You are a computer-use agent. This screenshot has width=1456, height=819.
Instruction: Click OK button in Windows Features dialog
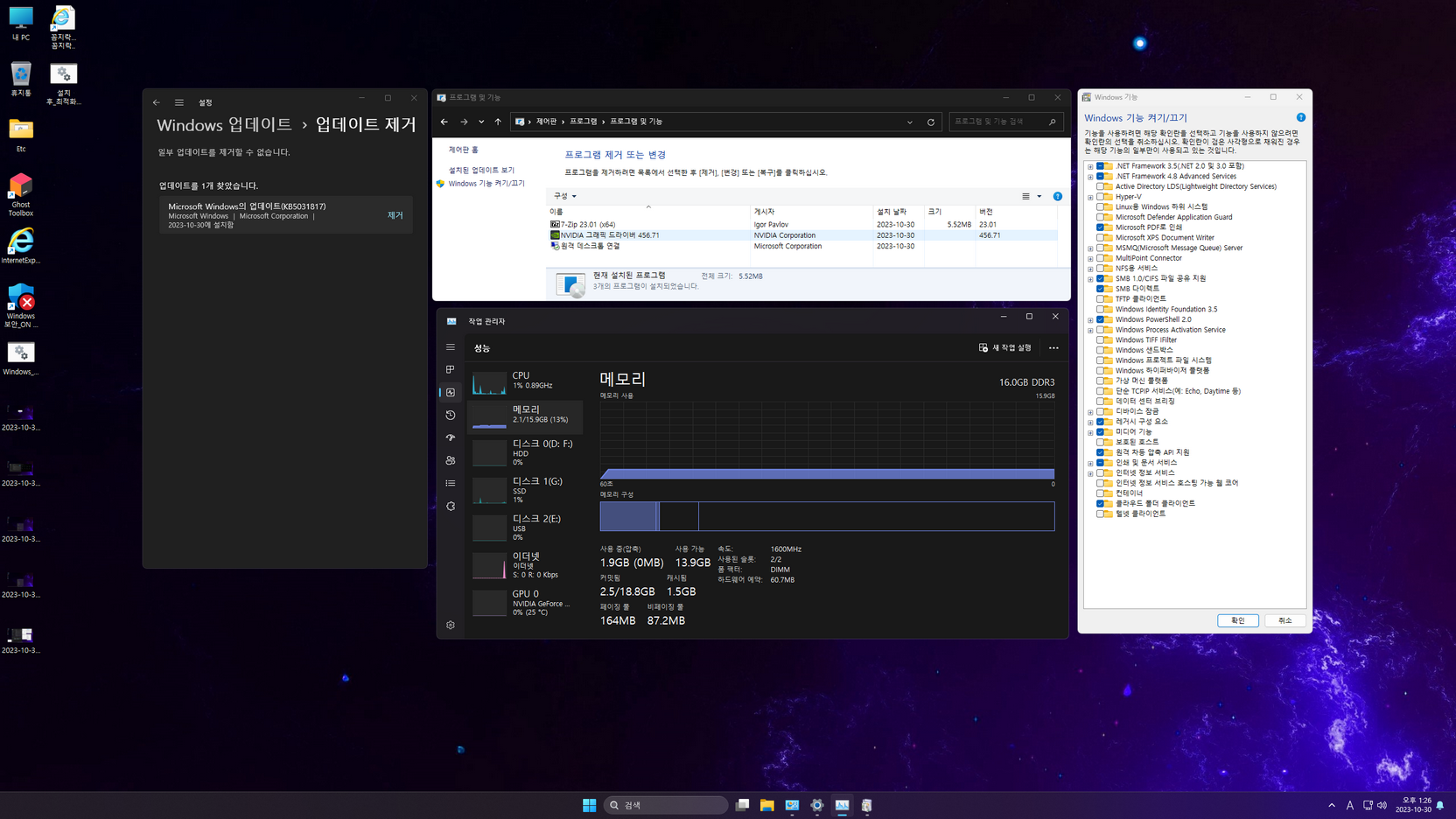[x=1238, y=620]
